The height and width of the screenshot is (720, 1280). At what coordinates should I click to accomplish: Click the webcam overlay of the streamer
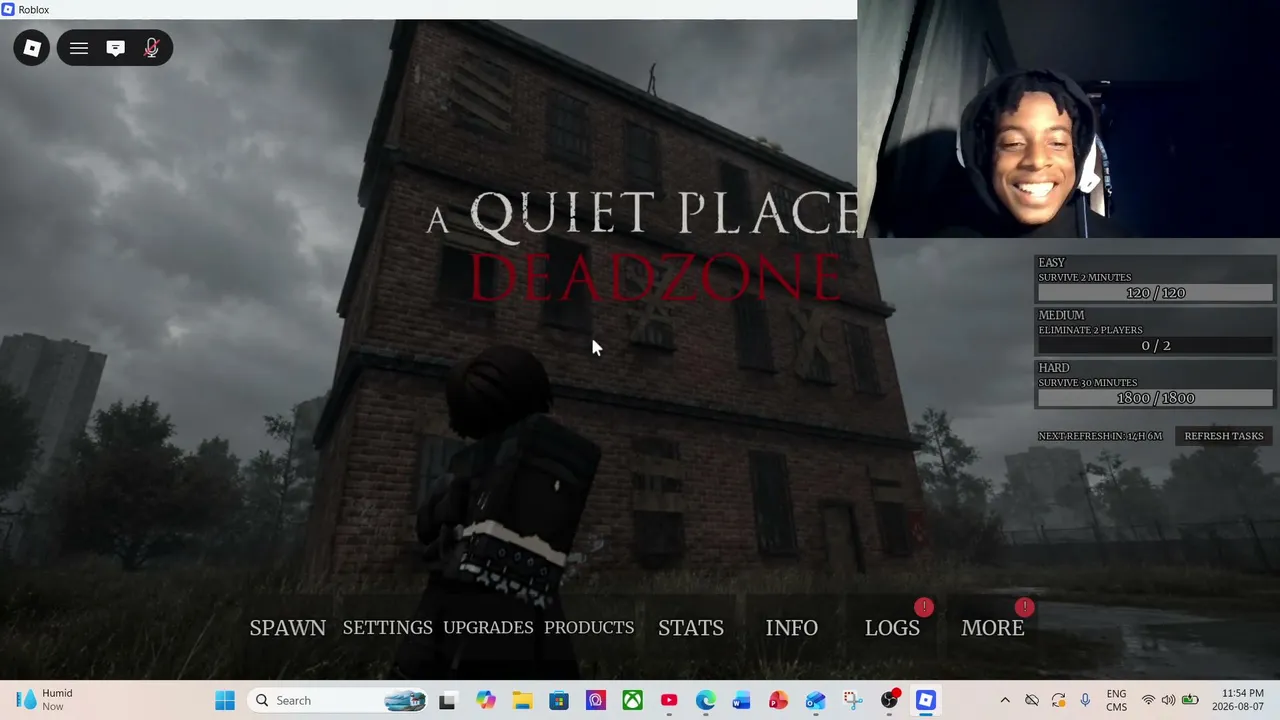pyautogui.click(x=1068, y=119)
